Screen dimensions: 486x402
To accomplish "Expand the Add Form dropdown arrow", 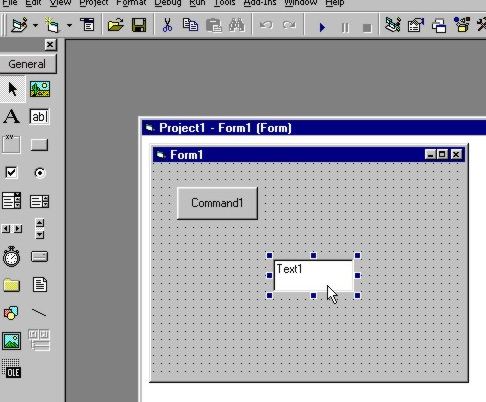I will pos(69,25).
